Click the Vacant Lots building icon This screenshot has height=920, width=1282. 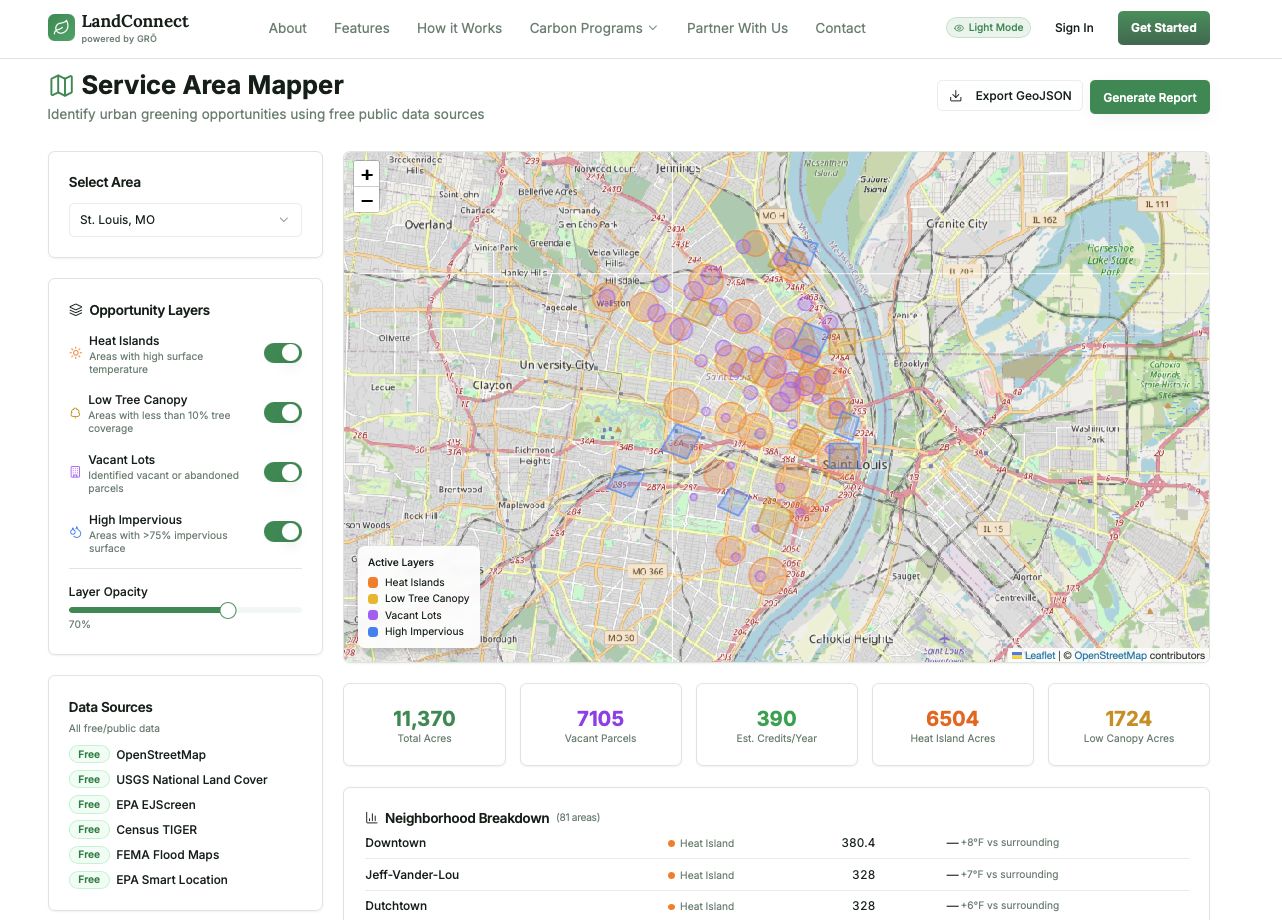pos(75,472)
